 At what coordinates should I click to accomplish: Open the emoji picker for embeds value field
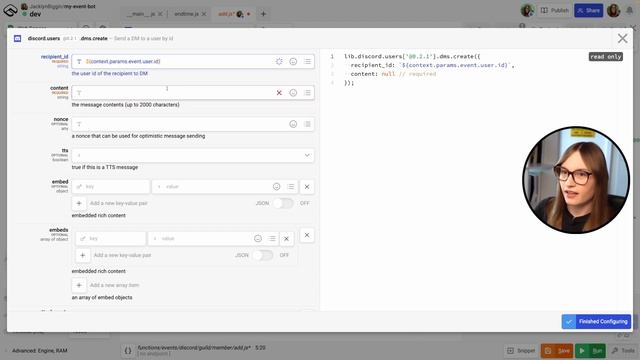(258, 238)
